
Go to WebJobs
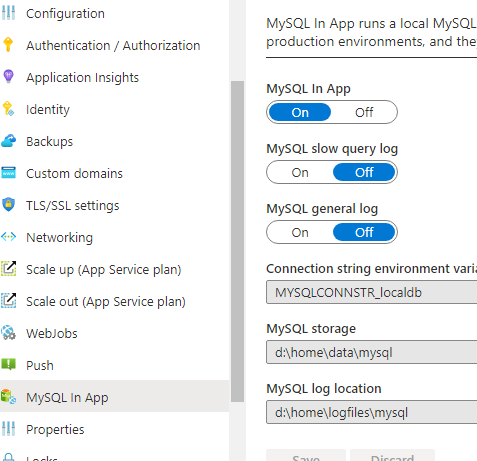[52, 334]
